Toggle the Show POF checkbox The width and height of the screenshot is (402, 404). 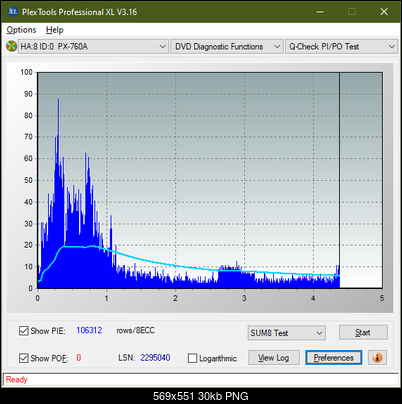tap(24, 358)
